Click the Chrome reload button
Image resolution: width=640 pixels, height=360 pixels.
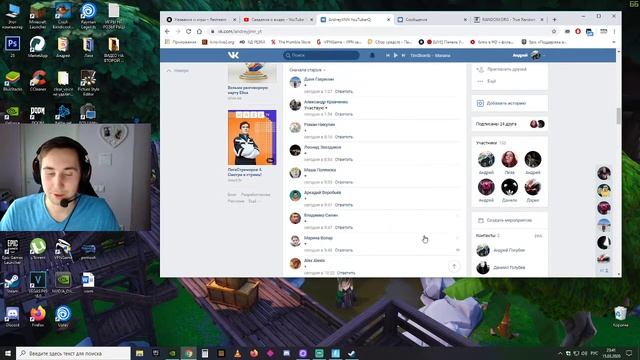[x=188, y=31]
